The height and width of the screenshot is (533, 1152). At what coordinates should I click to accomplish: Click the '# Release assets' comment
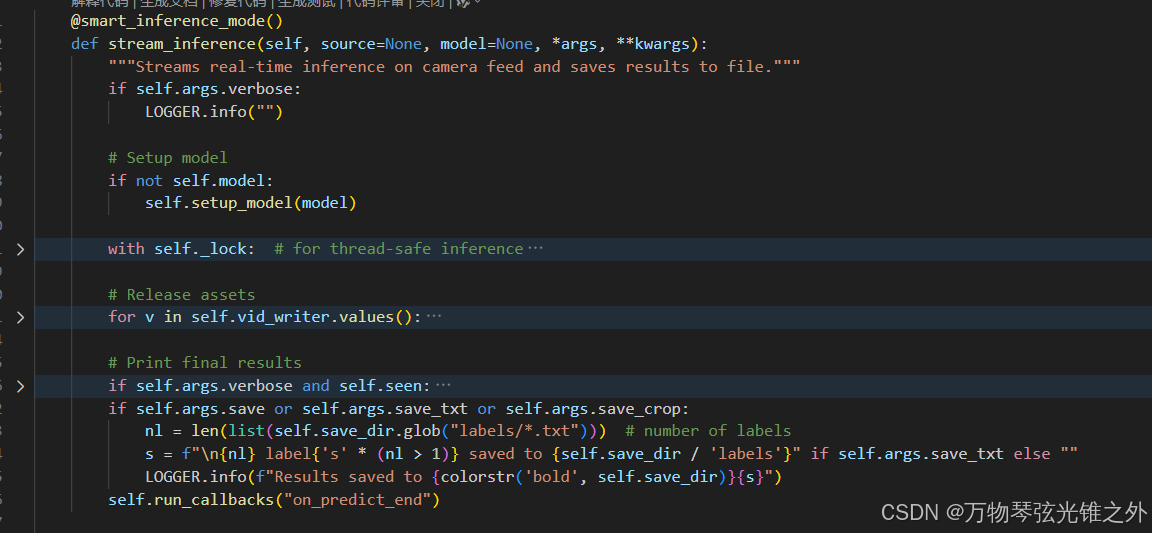[181, 295]
